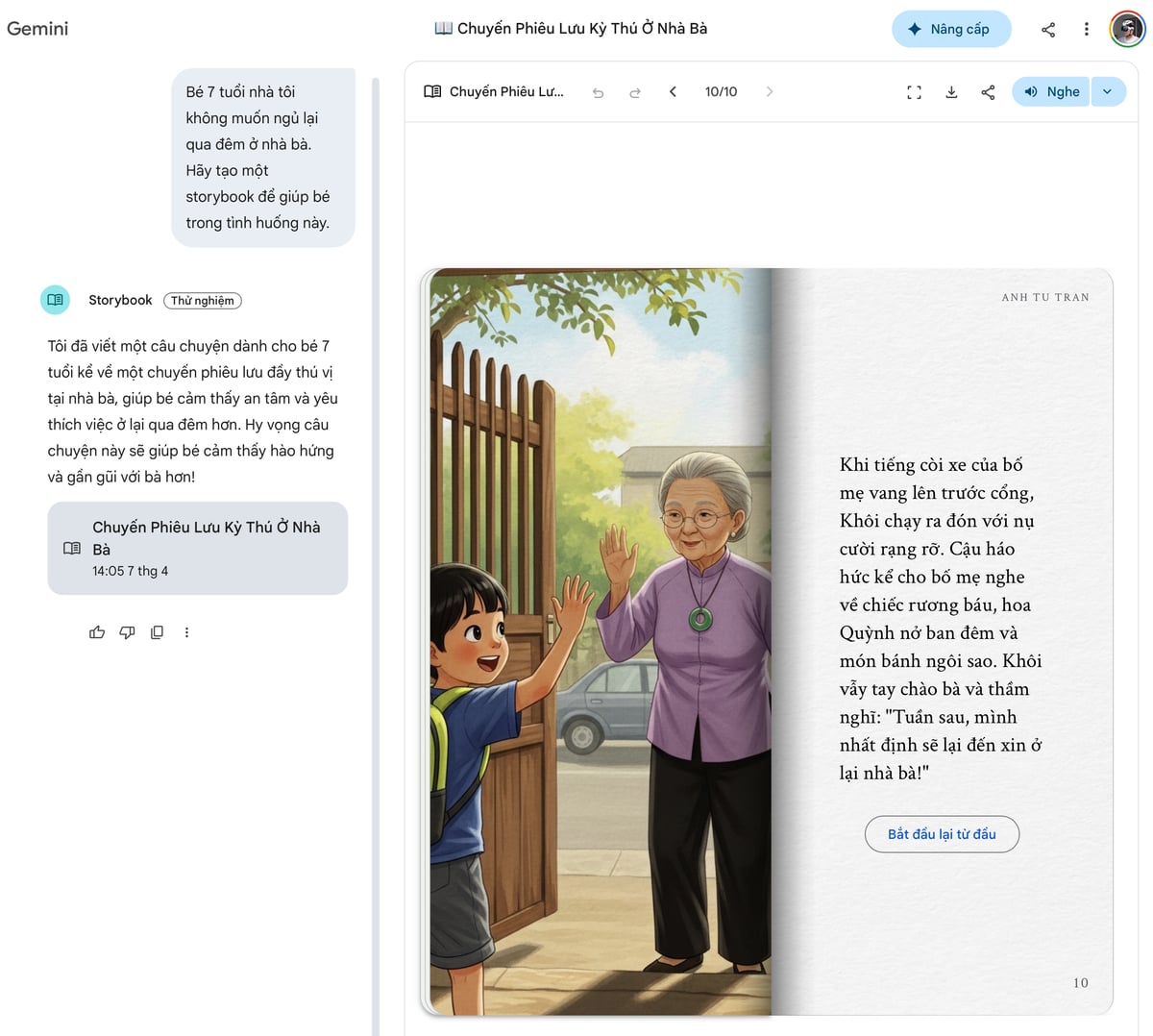Enter fullscreen view of the storybook
The image size is (1153, 1036).
click(x=914, y=92)
